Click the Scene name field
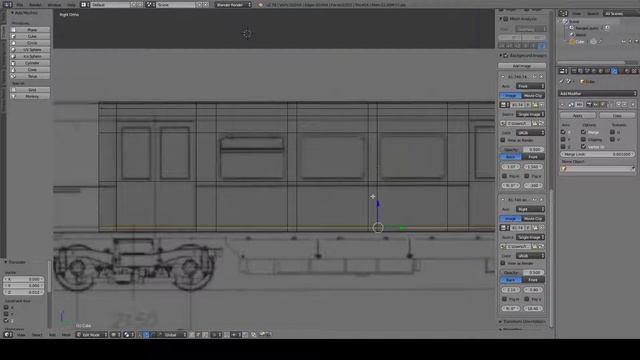The width and height of the screenshot is (640, 360). [176, 4]
